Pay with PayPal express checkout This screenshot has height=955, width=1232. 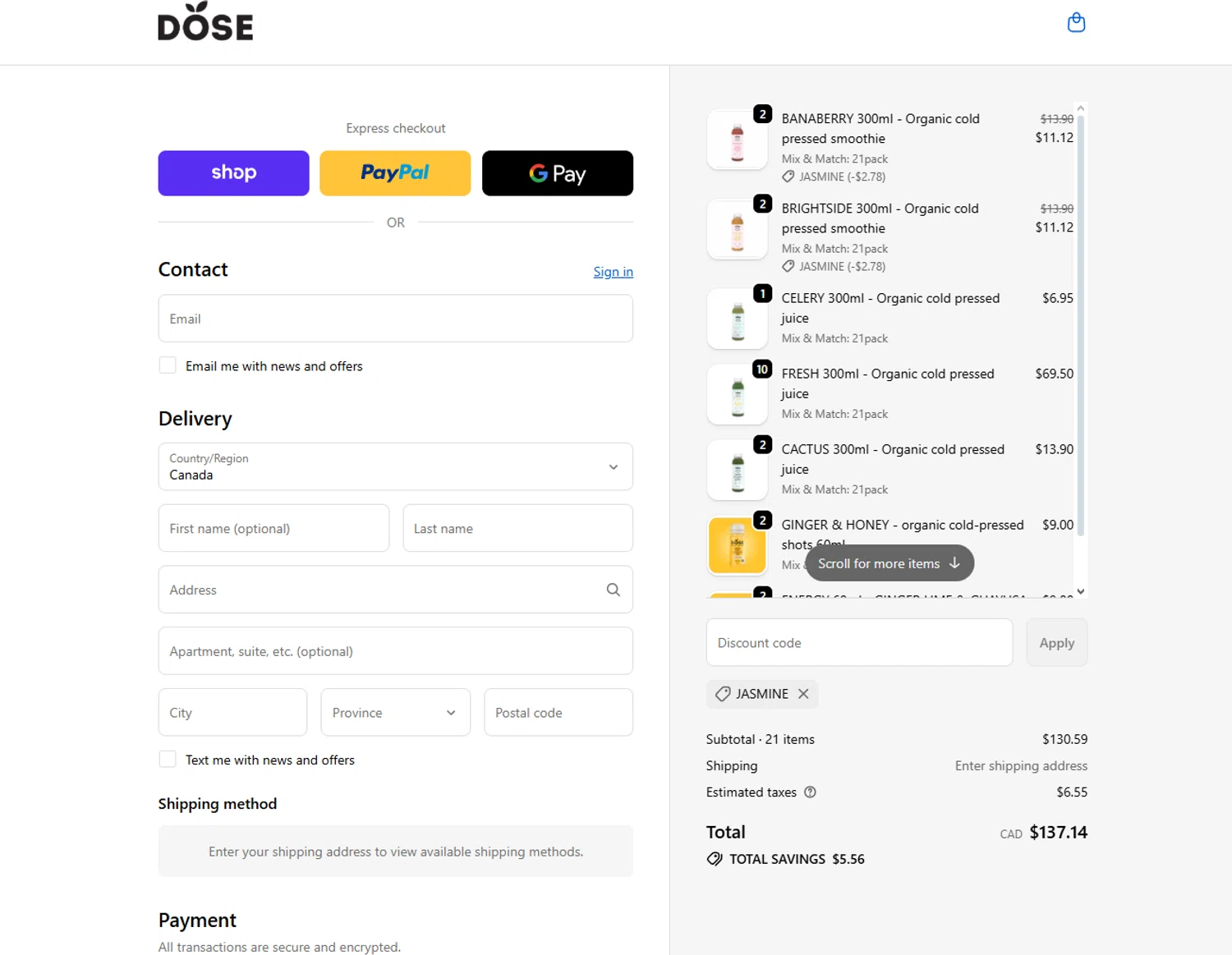pyautogui.click(x=395, y=173)
